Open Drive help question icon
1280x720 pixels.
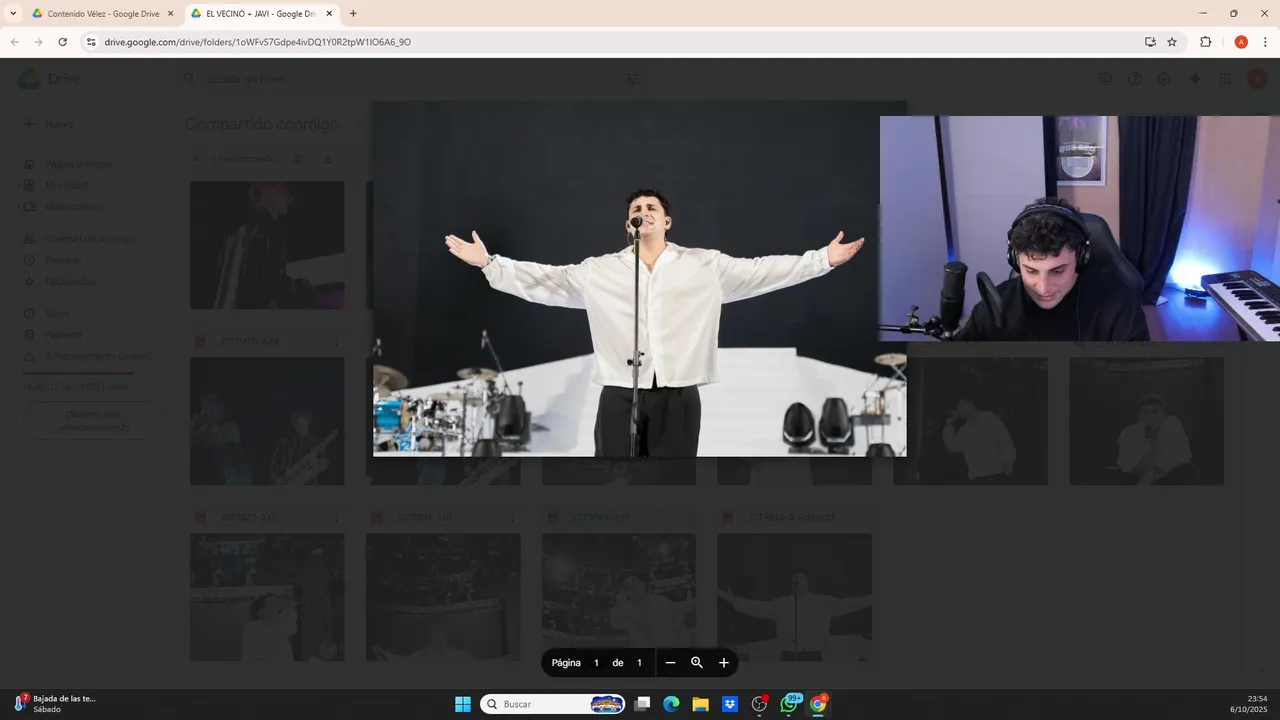click(x=1134, y=79)
